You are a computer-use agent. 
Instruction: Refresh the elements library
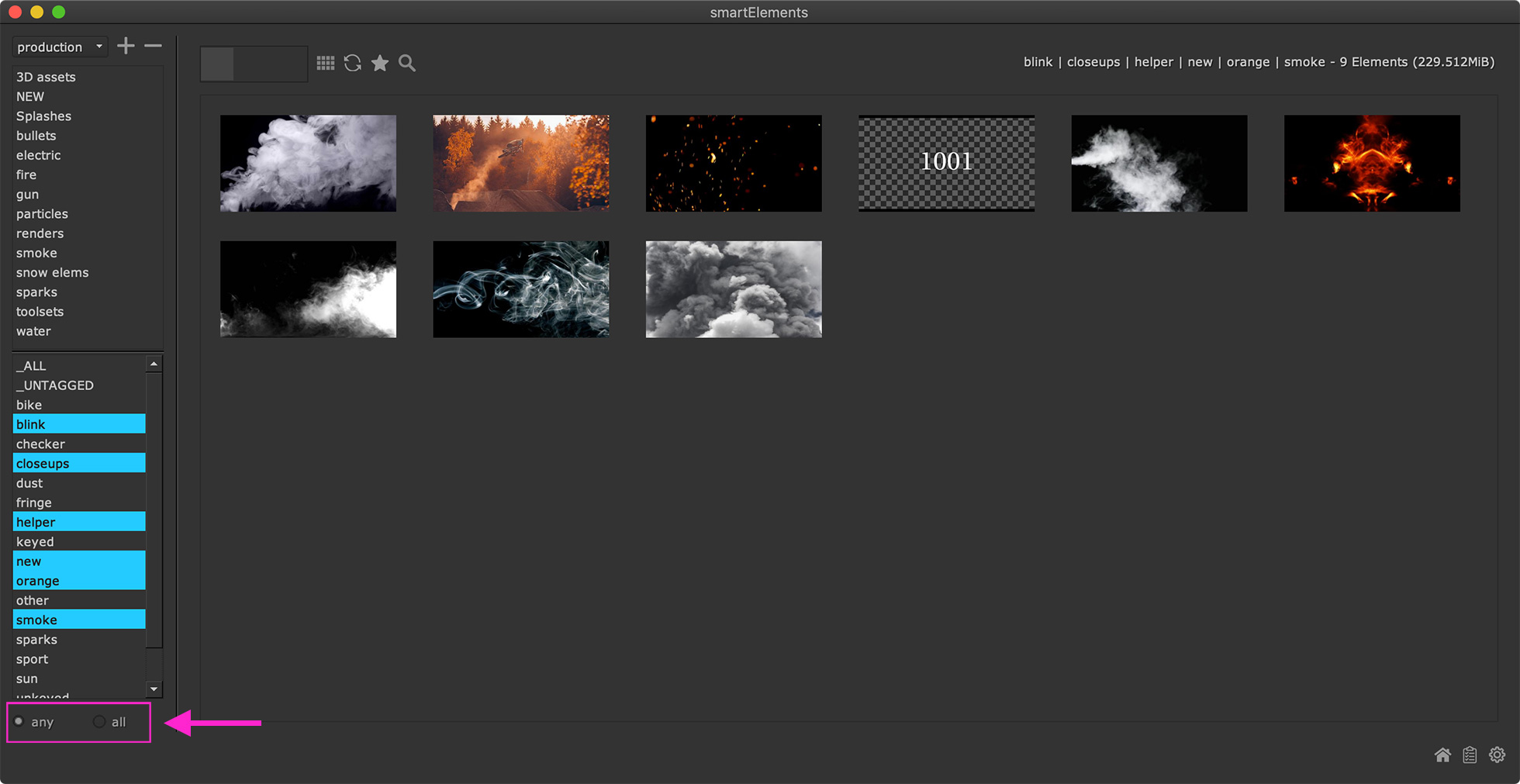coord(353,63)
